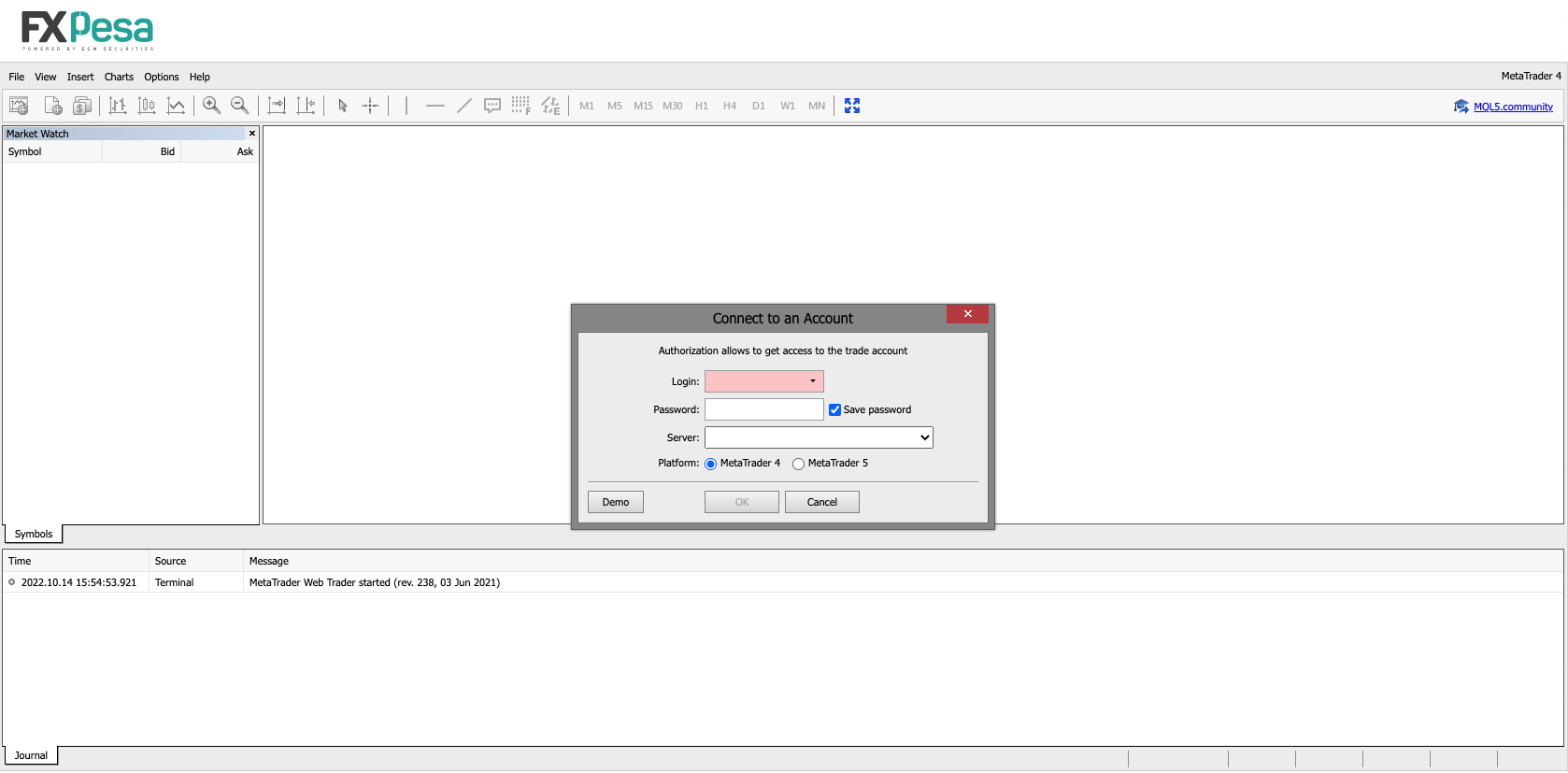The width and height of the screenshot is (1568, 773).
Task: Close the Connect to an Account dialog
Action: (x=967, y=314)
